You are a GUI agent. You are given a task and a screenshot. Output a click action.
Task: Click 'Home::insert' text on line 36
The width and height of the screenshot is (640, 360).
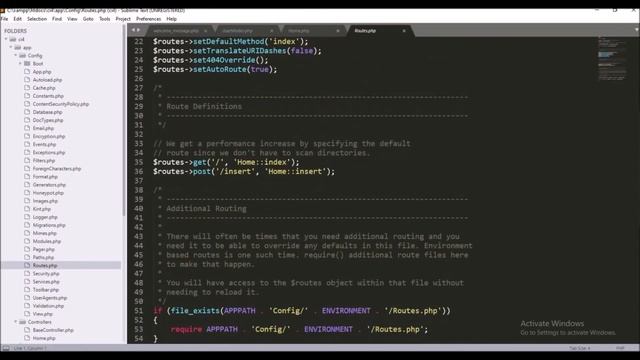(x=296, y=171)
